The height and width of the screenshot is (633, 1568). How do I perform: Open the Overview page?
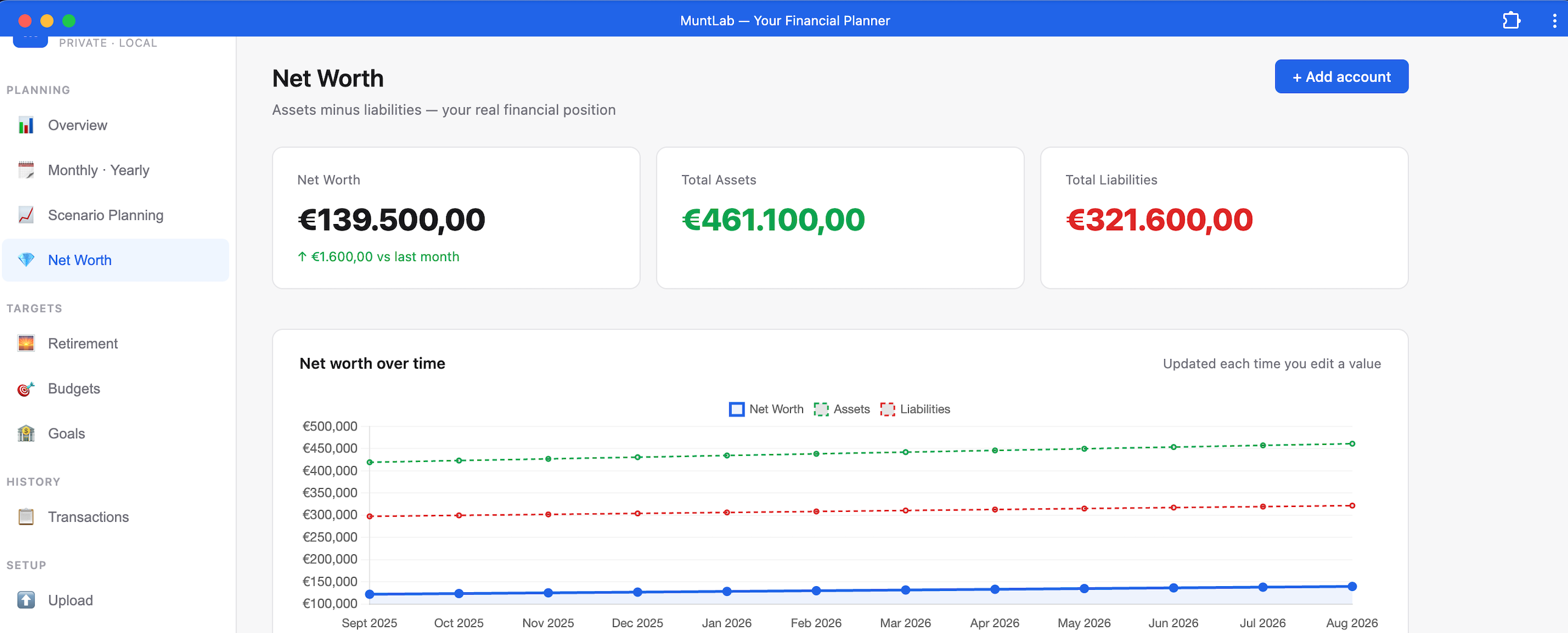point(116,125)
